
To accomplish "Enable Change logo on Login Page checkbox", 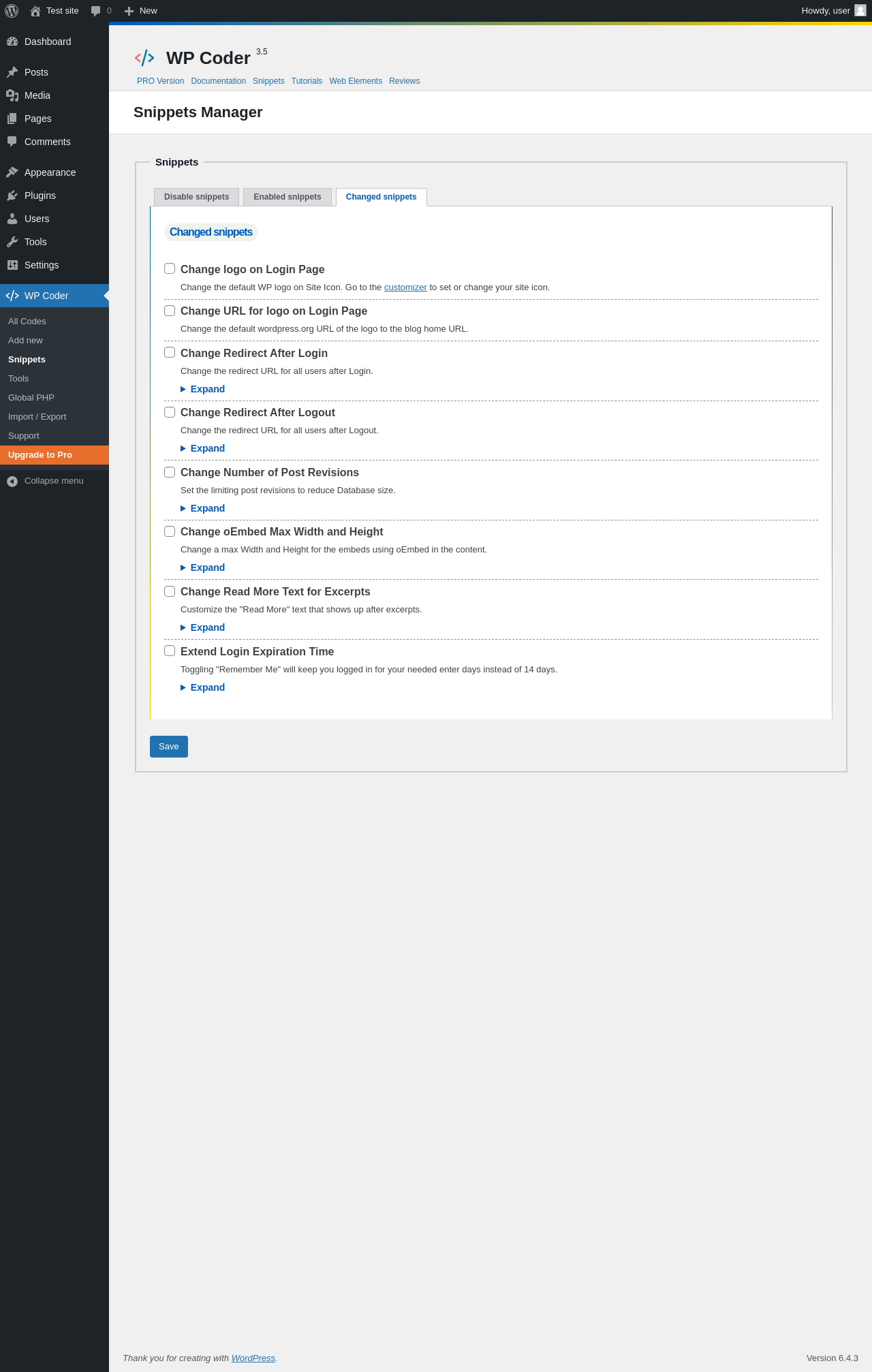I will (x=170, y=268).
